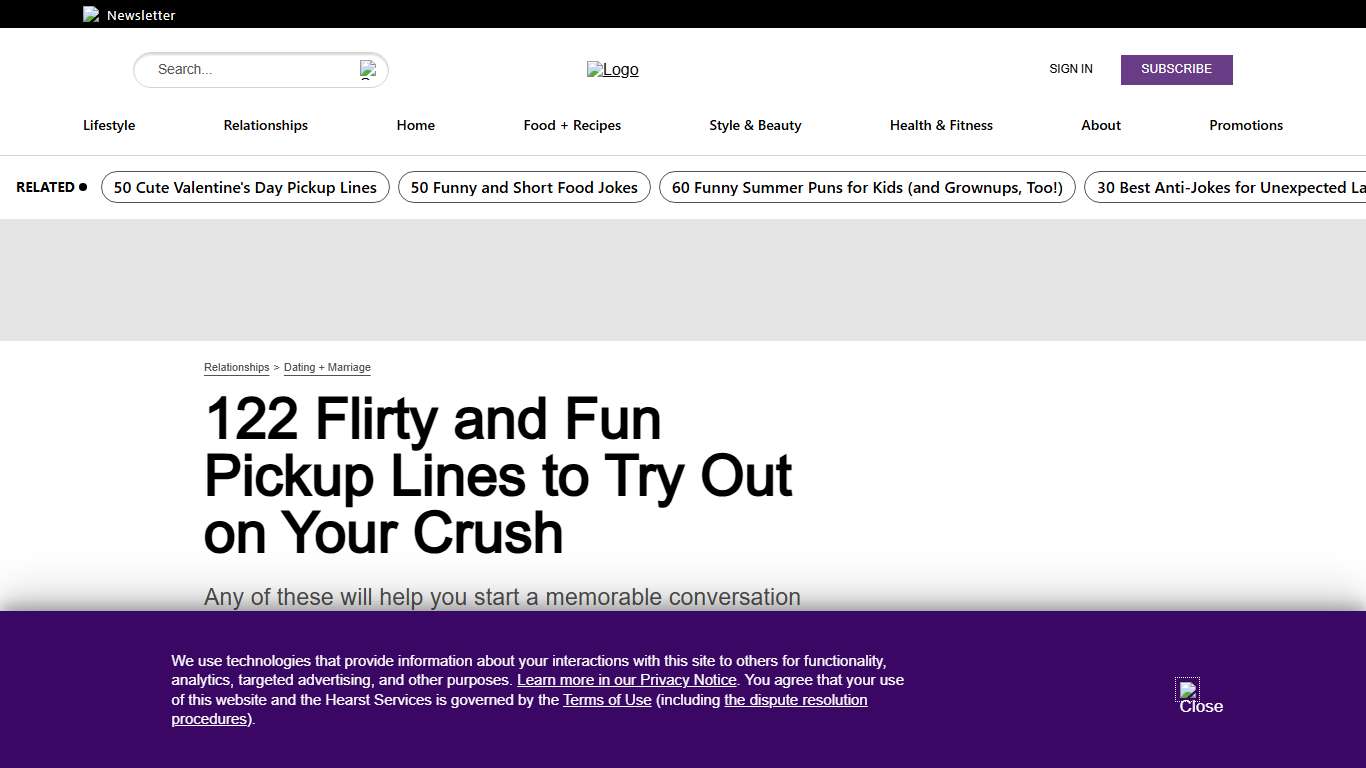The width and height of the screenshot is (1366, 768).
Task: Open the Terms of Use link
Action: point(607,700)
